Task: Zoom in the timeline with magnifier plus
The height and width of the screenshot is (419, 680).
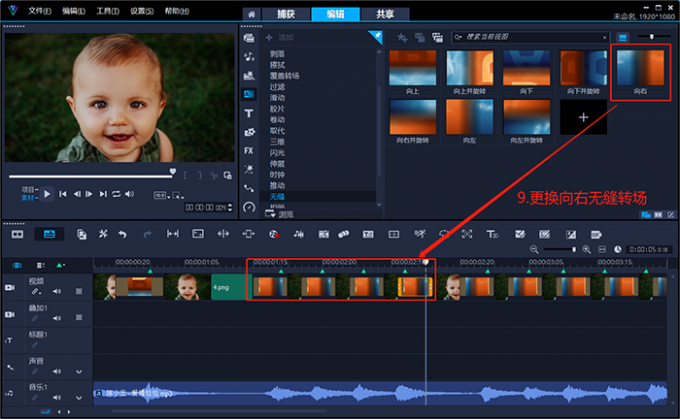Action: coord(587,249)
